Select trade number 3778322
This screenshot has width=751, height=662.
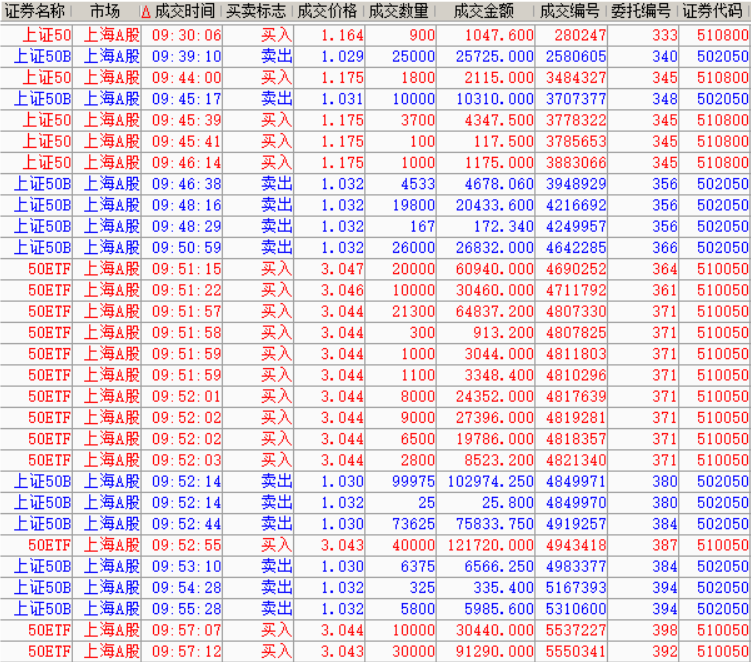pos(576,120)
